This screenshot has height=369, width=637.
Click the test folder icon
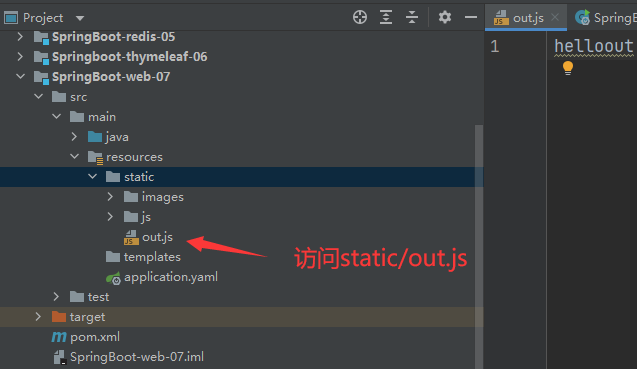tap(77, 297)
